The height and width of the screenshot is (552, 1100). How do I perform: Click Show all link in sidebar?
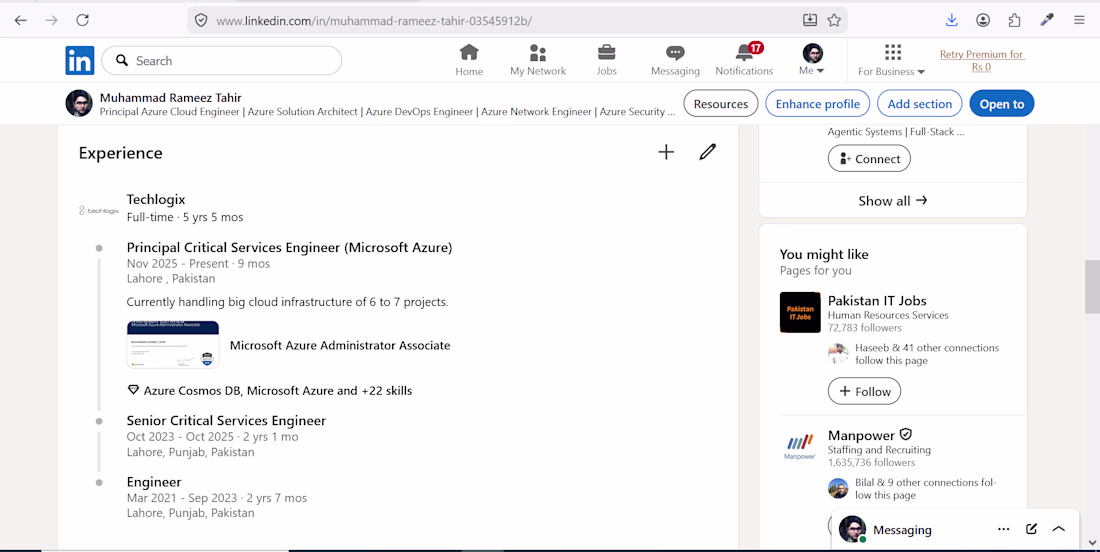(x=892, y=201)
